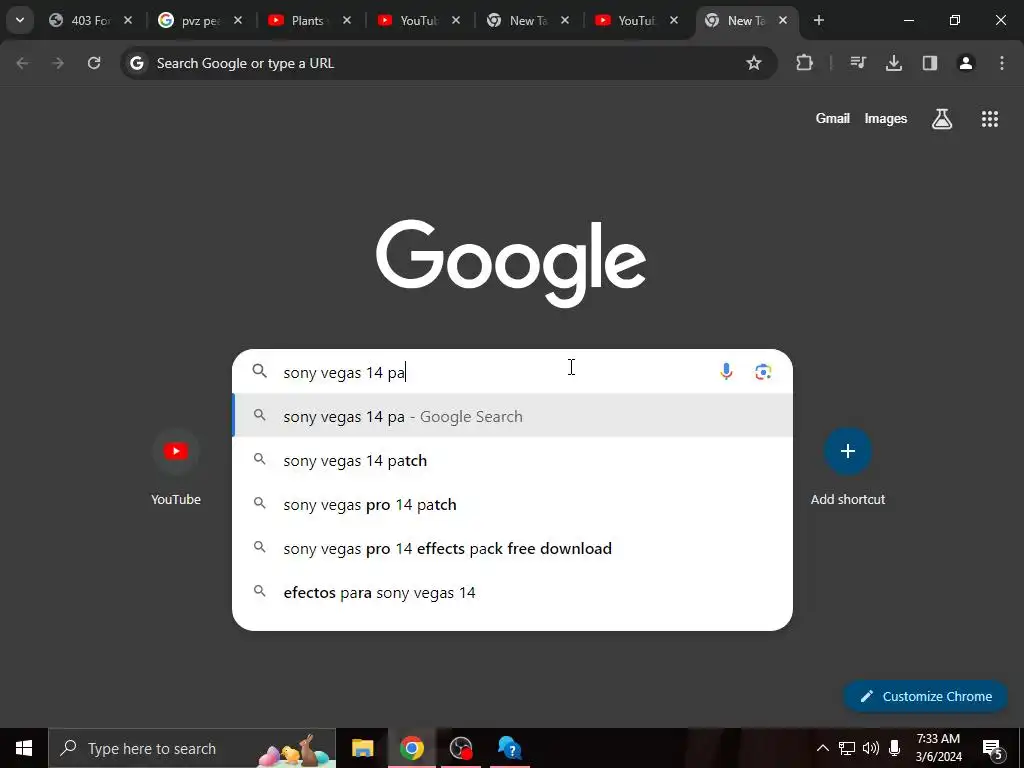Expand the tab search dropdown
The width and height of the screenshot is (1024, 768).
click(x=20, y=20)
